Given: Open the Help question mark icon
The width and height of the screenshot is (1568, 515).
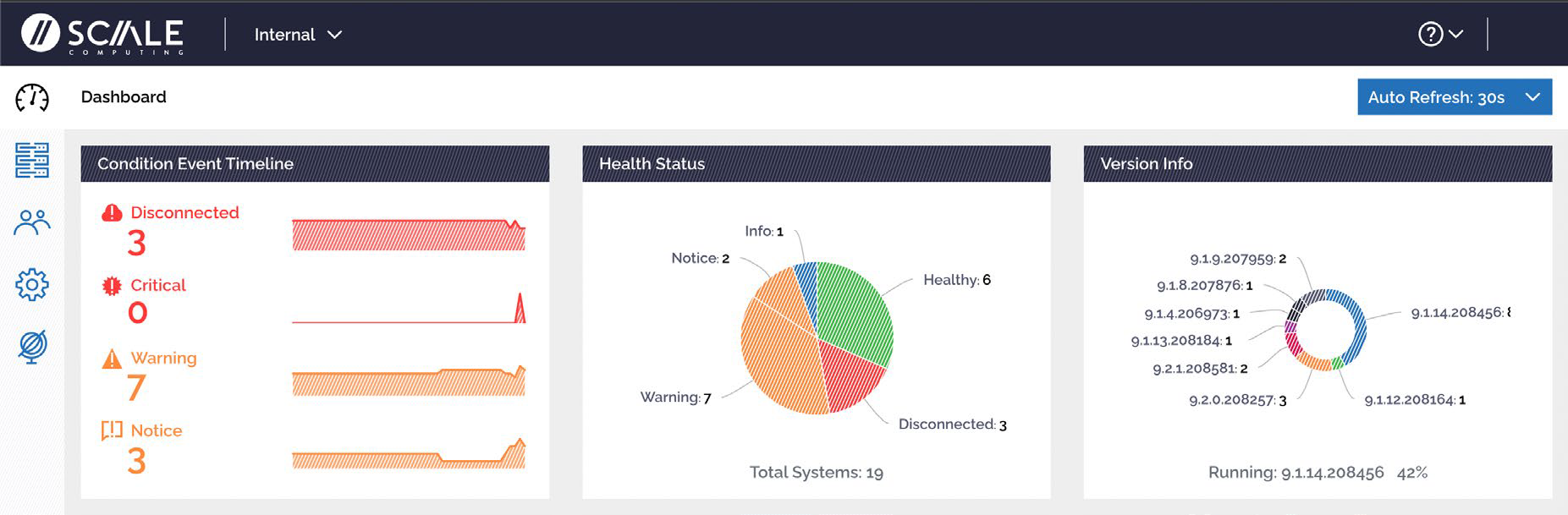Looking at the screenshot, I should click(1428, 34).
